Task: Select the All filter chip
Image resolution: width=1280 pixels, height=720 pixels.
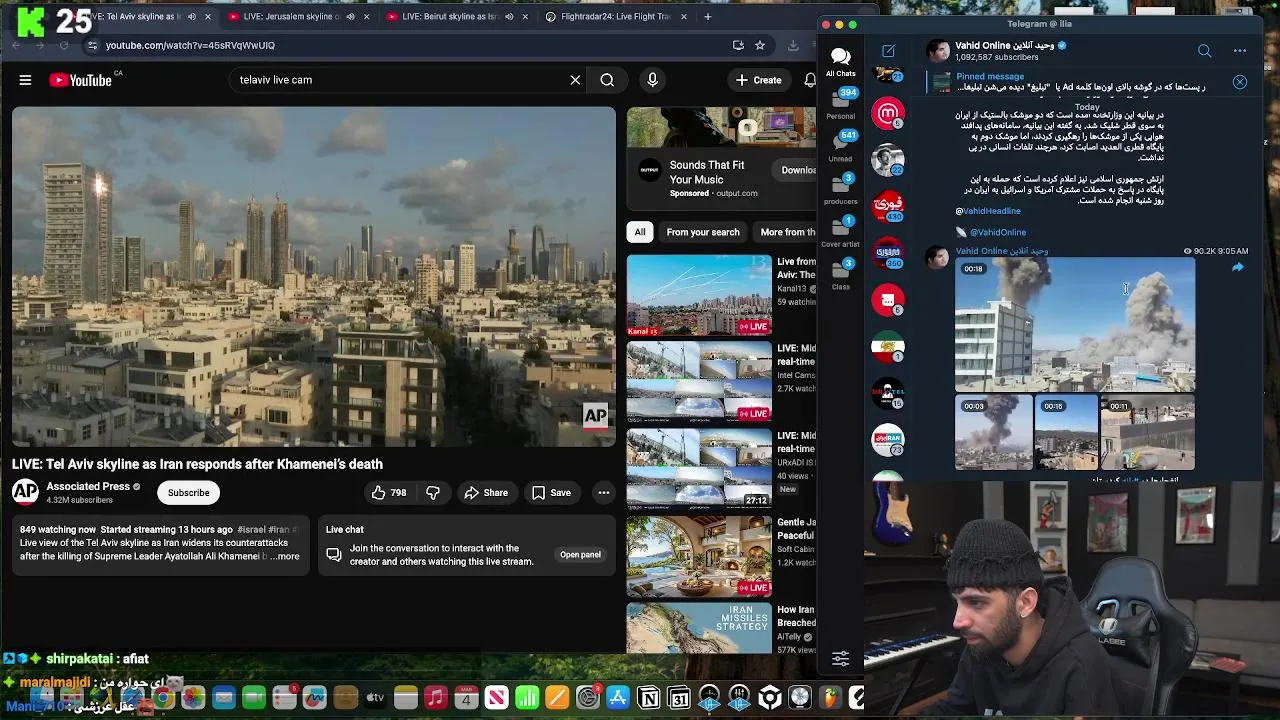Action: coord(640,232)
